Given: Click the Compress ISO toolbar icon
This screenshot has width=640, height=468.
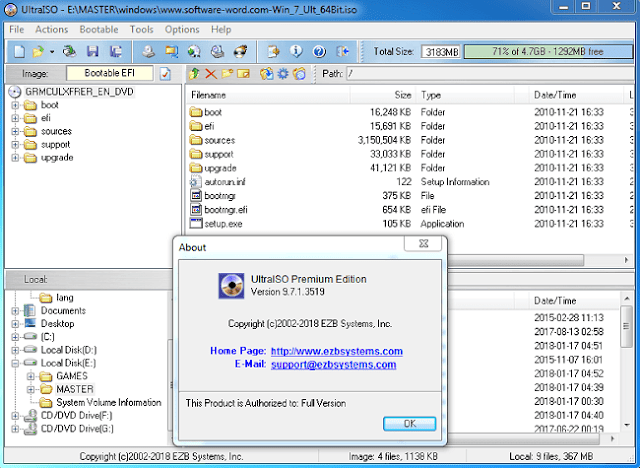Looking at the screenshot, I should 171,51.
